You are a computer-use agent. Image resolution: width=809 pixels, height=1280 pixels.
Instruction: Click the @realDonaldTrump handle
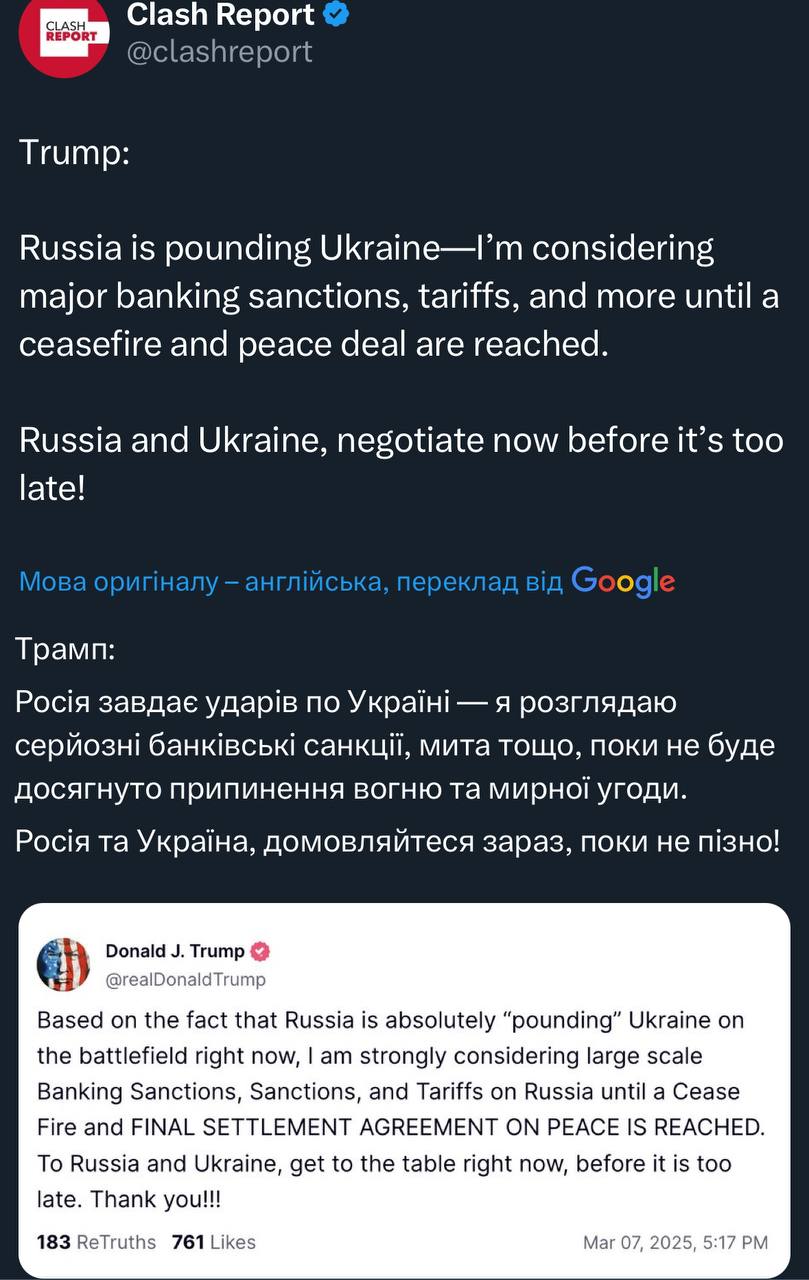point(185,979)
